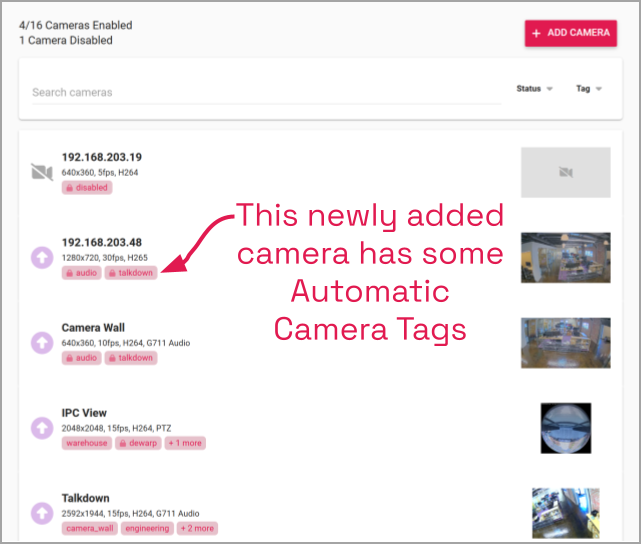Expand '+ 1 more' tags on IPC View
Screen dimensions: 641x544
click(185, 443)
